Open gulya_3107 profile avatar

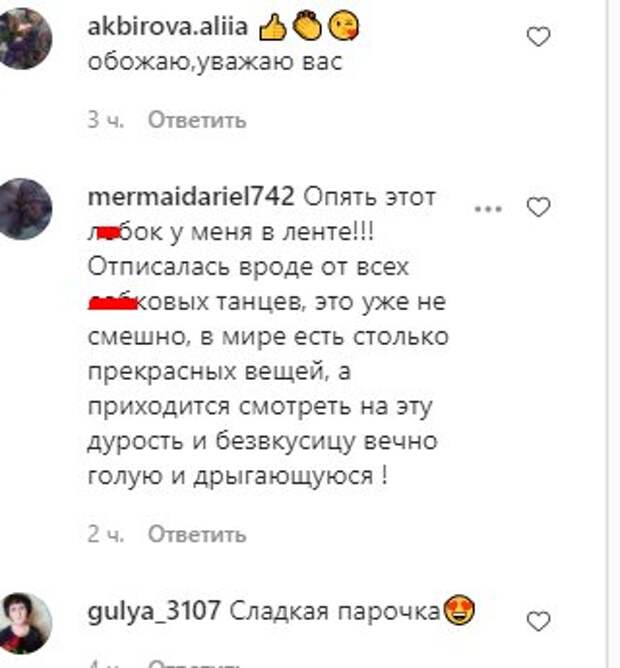point(24,623)
